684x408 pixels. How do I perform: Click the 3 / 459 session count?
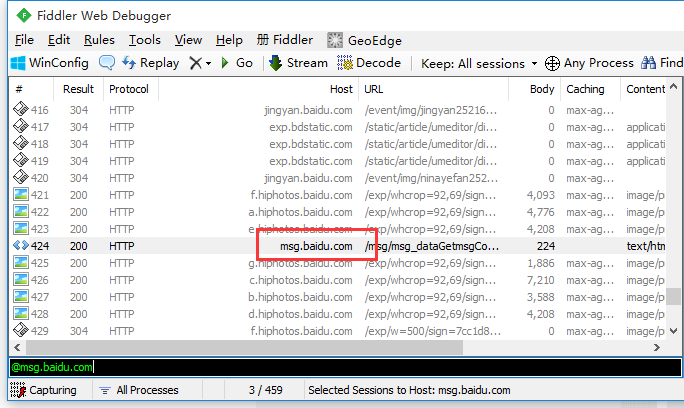point(265,390)
